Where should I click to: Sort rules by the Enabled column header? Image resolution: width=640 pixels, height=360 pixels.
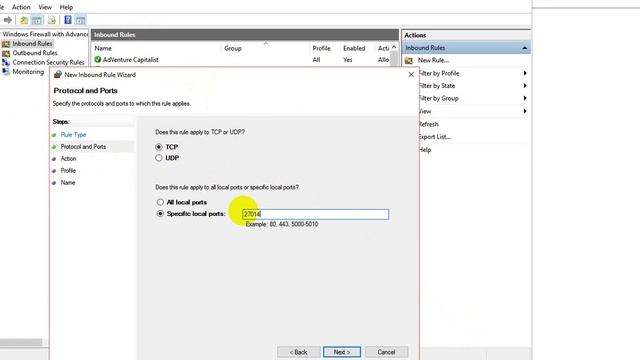point(354,48)
